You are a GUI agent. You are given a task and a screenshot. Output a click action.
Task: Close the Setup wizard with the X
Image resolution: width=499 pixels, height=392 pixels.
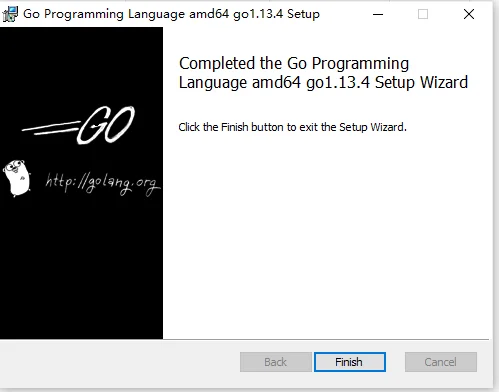tap(469, 14)
